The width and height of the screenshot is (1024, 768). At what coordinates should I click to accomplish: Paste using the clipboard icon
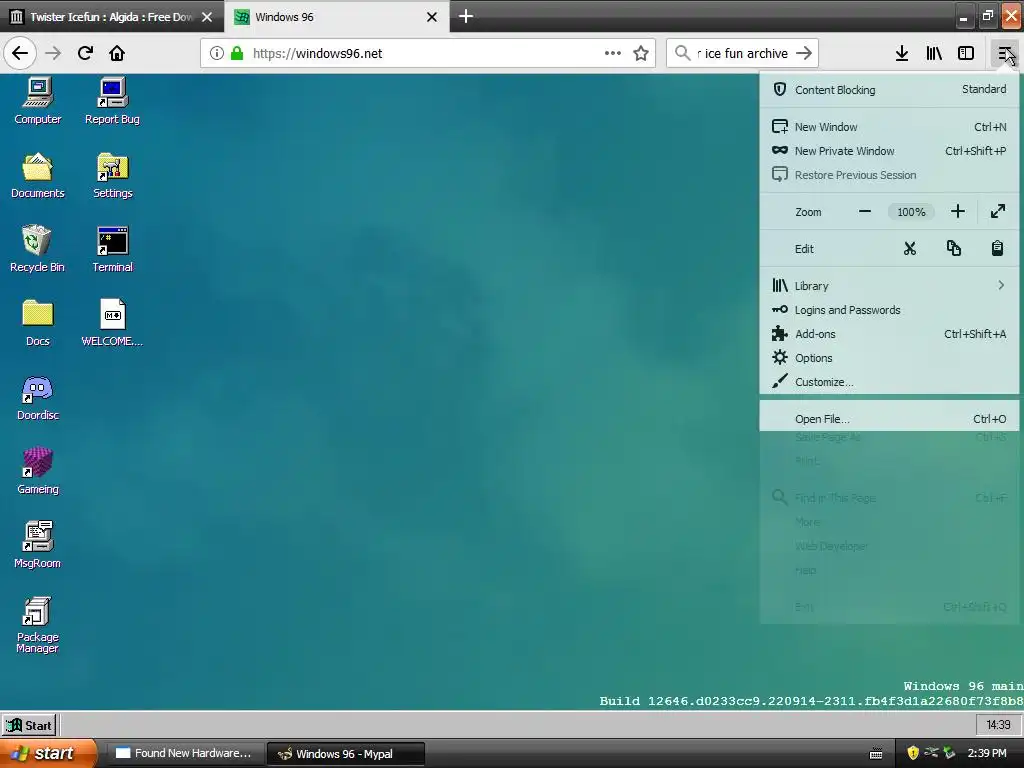[x=997, y=248]
